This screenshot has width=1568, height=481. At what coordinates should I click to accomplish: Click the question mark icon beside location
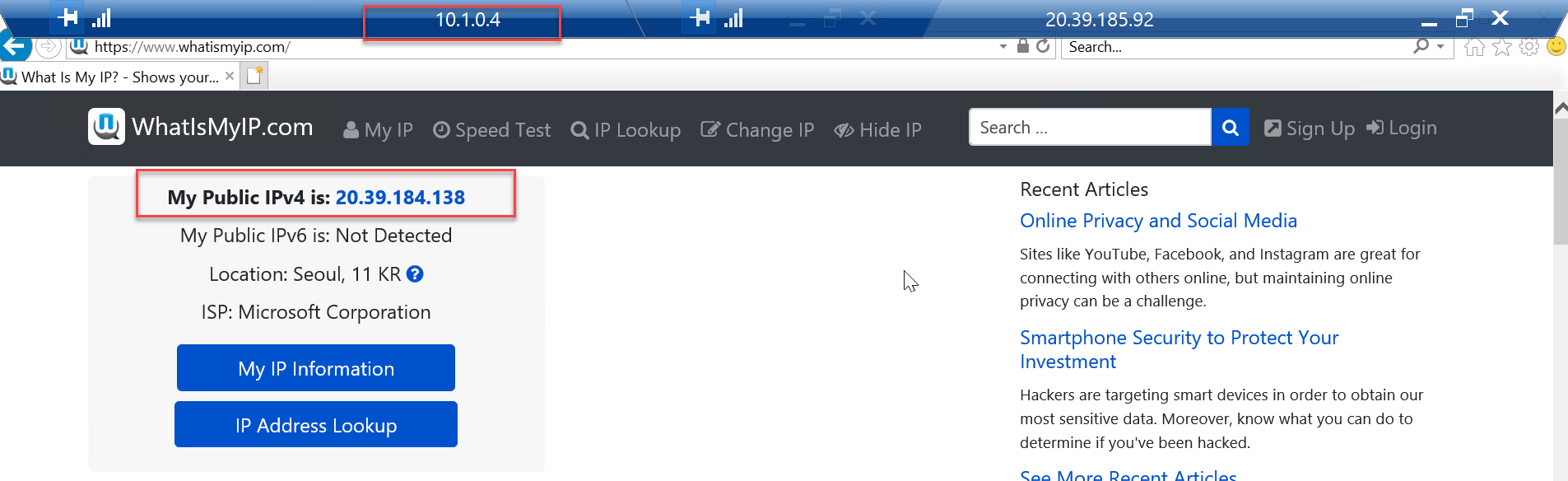(x=415, y=274)
